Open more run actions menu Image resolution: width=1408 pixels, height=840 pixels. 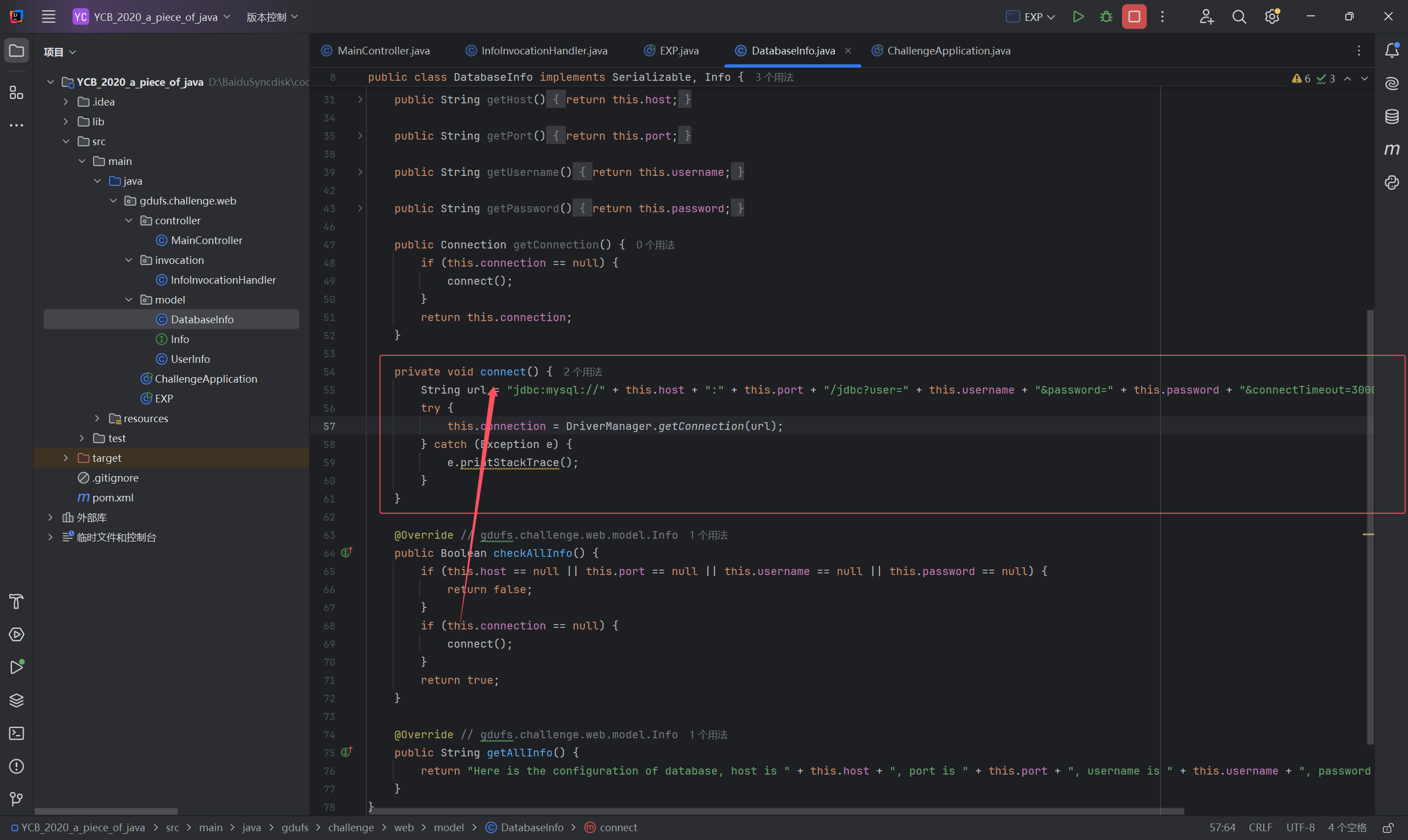(x=1162, y=16)
